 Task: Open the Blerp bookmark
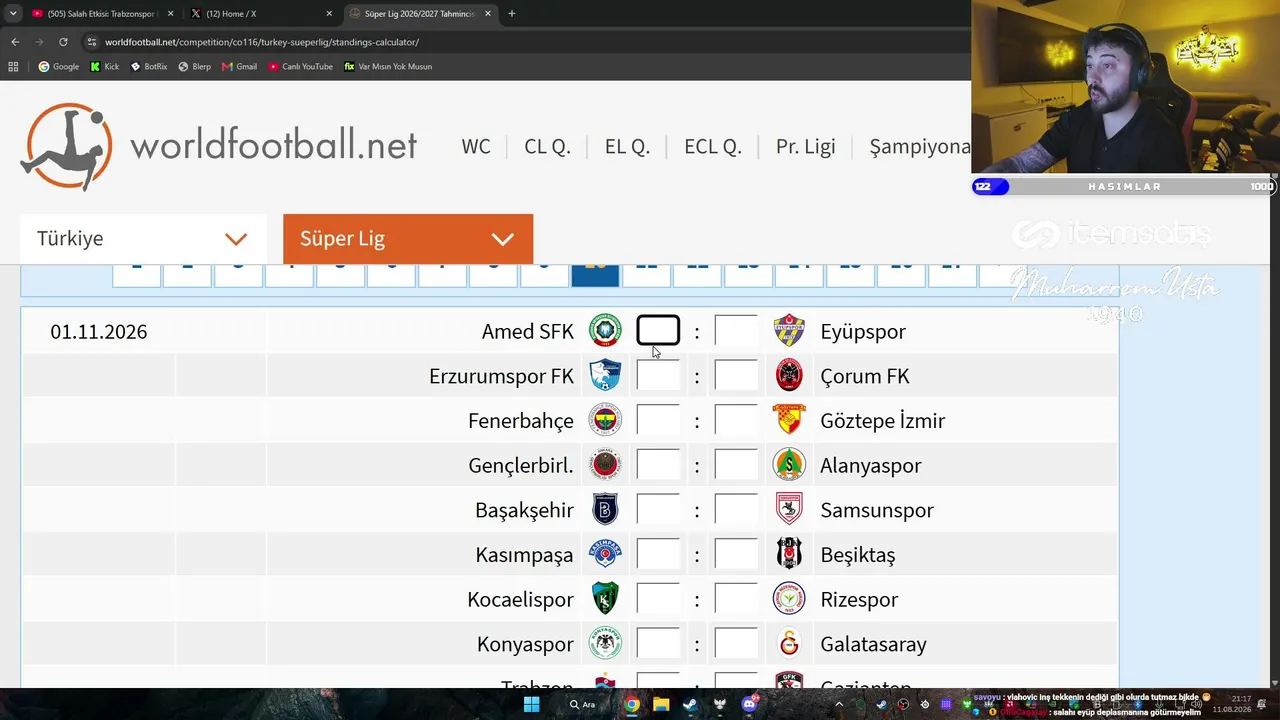tap(195, 67)
